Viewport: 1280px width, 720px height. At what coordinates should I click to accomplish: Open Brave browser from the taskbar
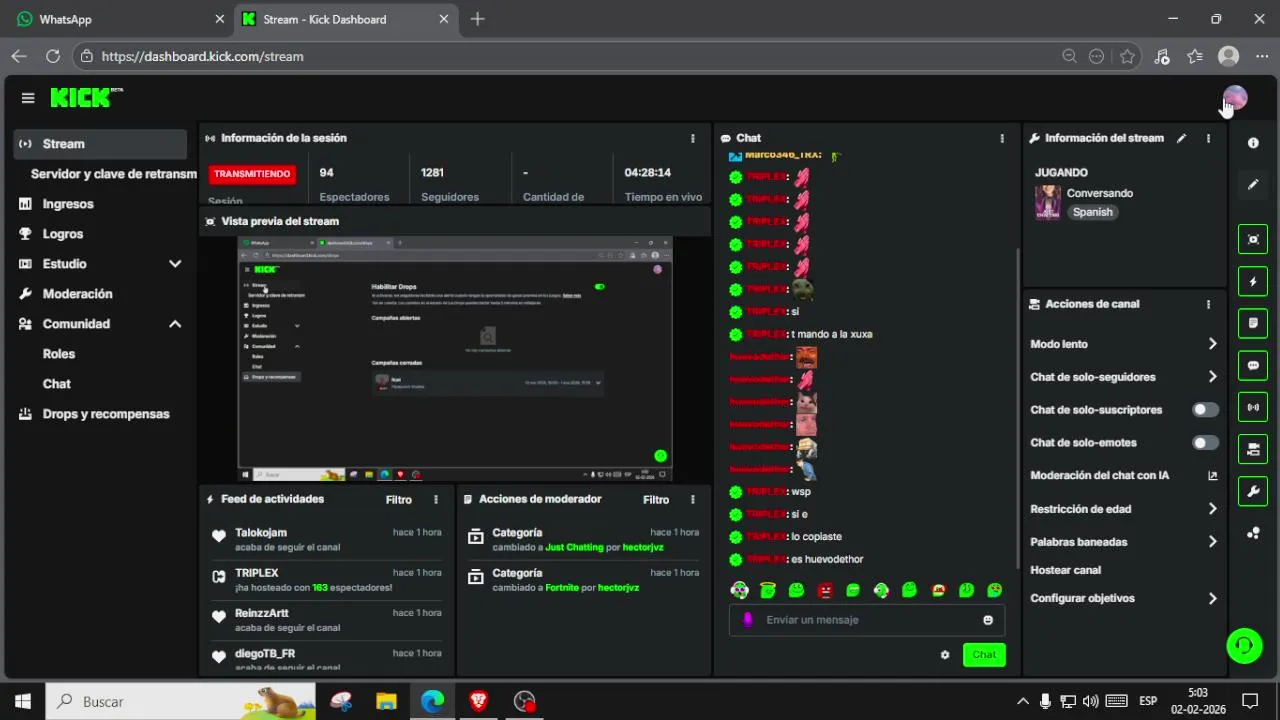(x=478, y=702)
